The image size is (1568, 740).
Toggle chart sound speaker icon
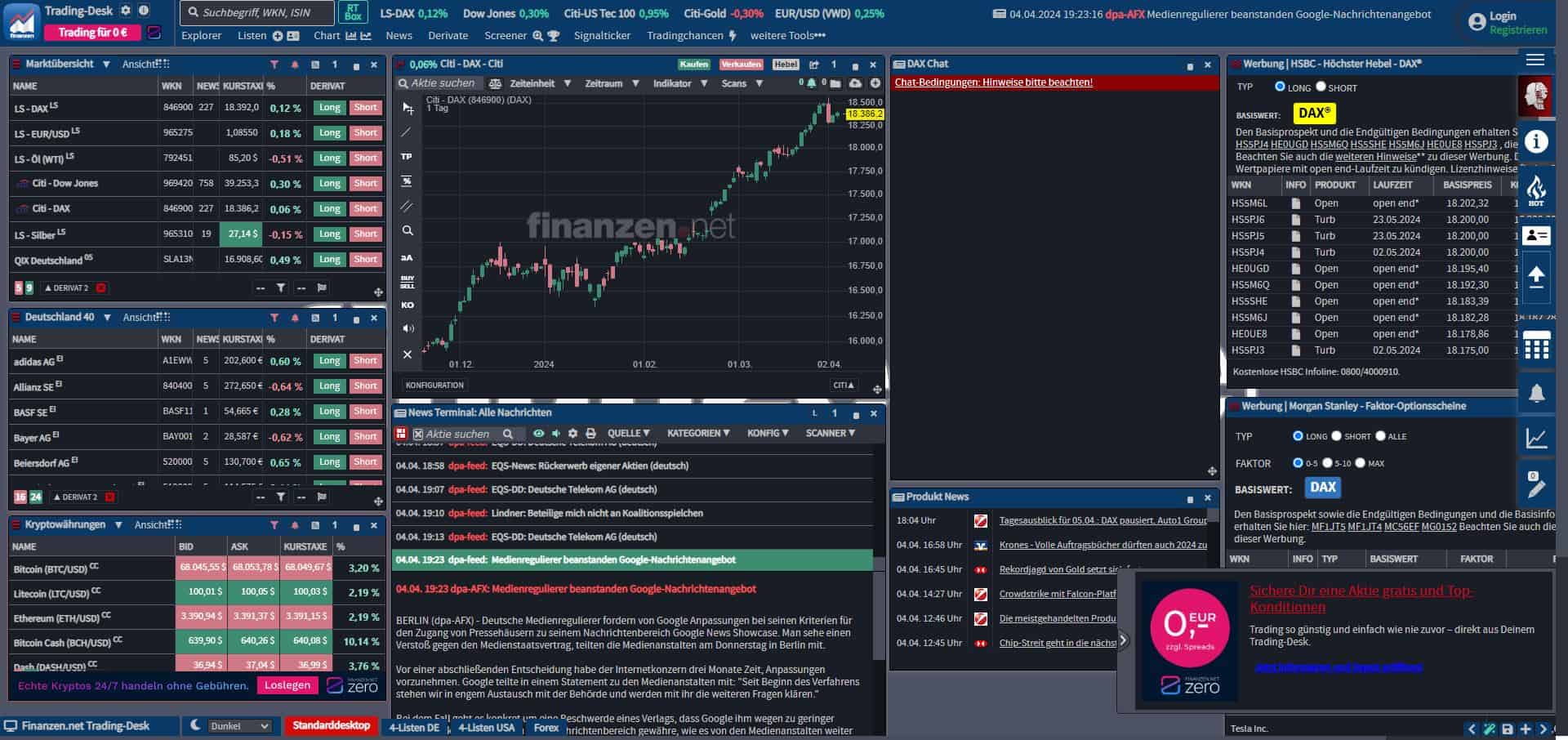[x=407, y=328]
